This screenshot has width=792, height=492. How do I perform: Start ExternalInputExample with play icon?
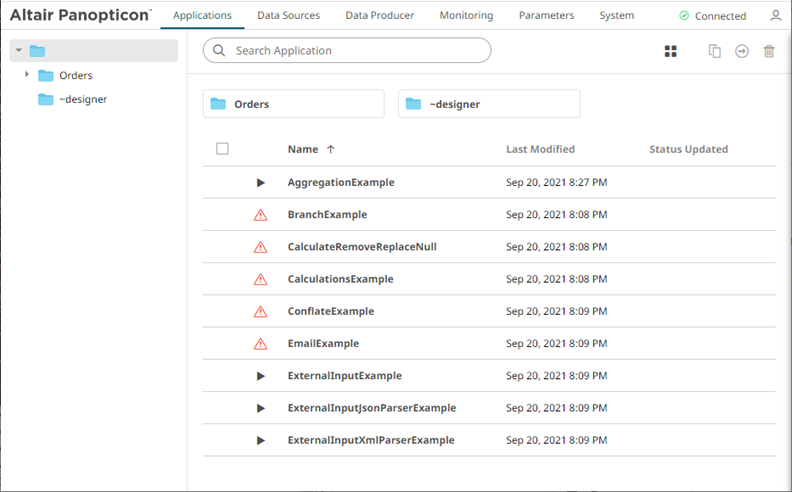(x=261, y=376)
